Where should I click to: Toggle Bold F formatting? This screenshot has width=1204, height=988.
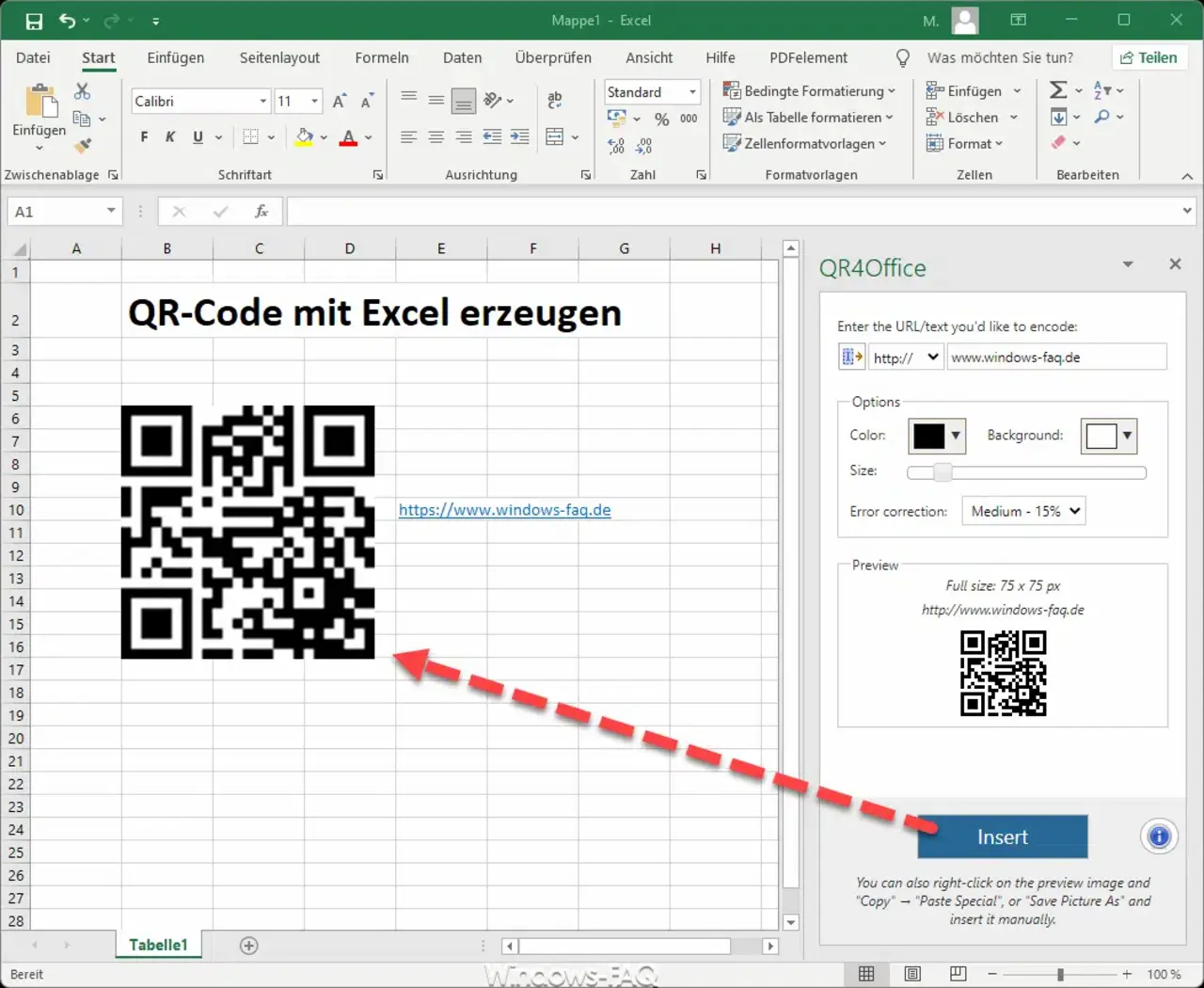(x=144, y=137)
